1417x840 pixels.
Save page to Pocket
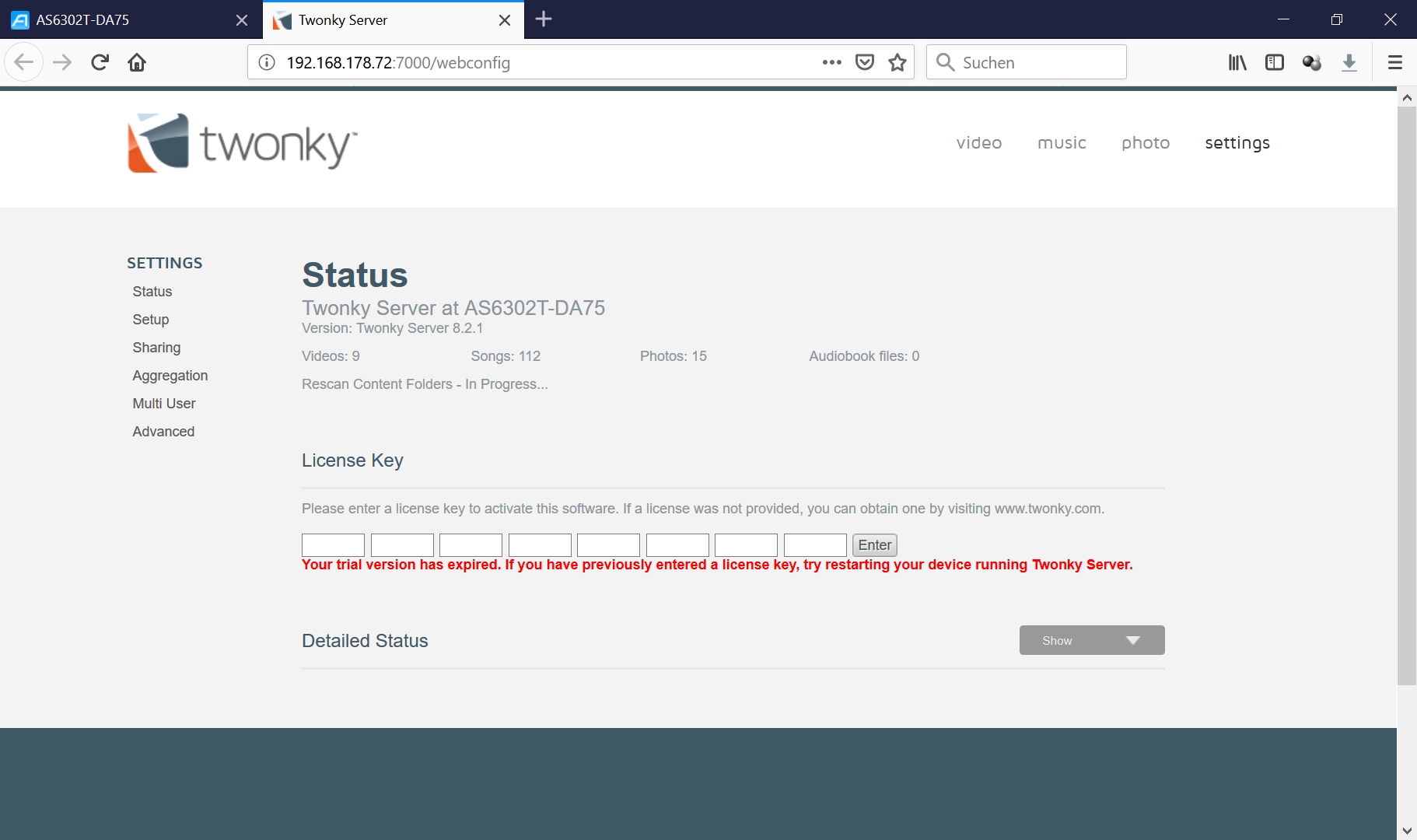pyautogui.click(x=865, y=62)
